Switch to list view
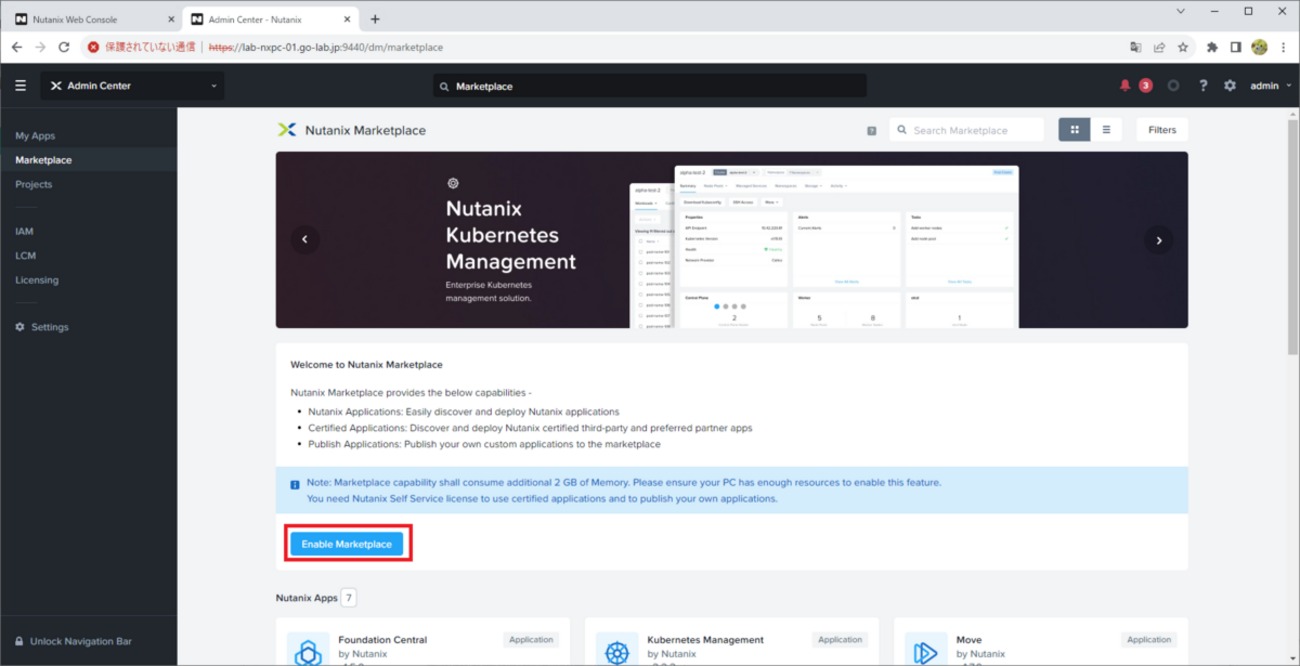 pyautogui.click(x=1106, y=130)
